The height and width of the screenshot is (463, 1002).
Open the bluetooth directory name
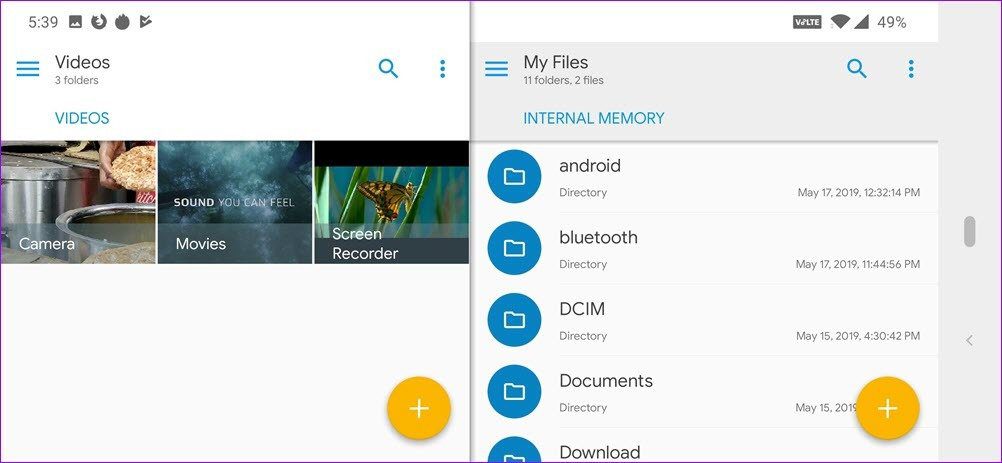coord(598,238)
